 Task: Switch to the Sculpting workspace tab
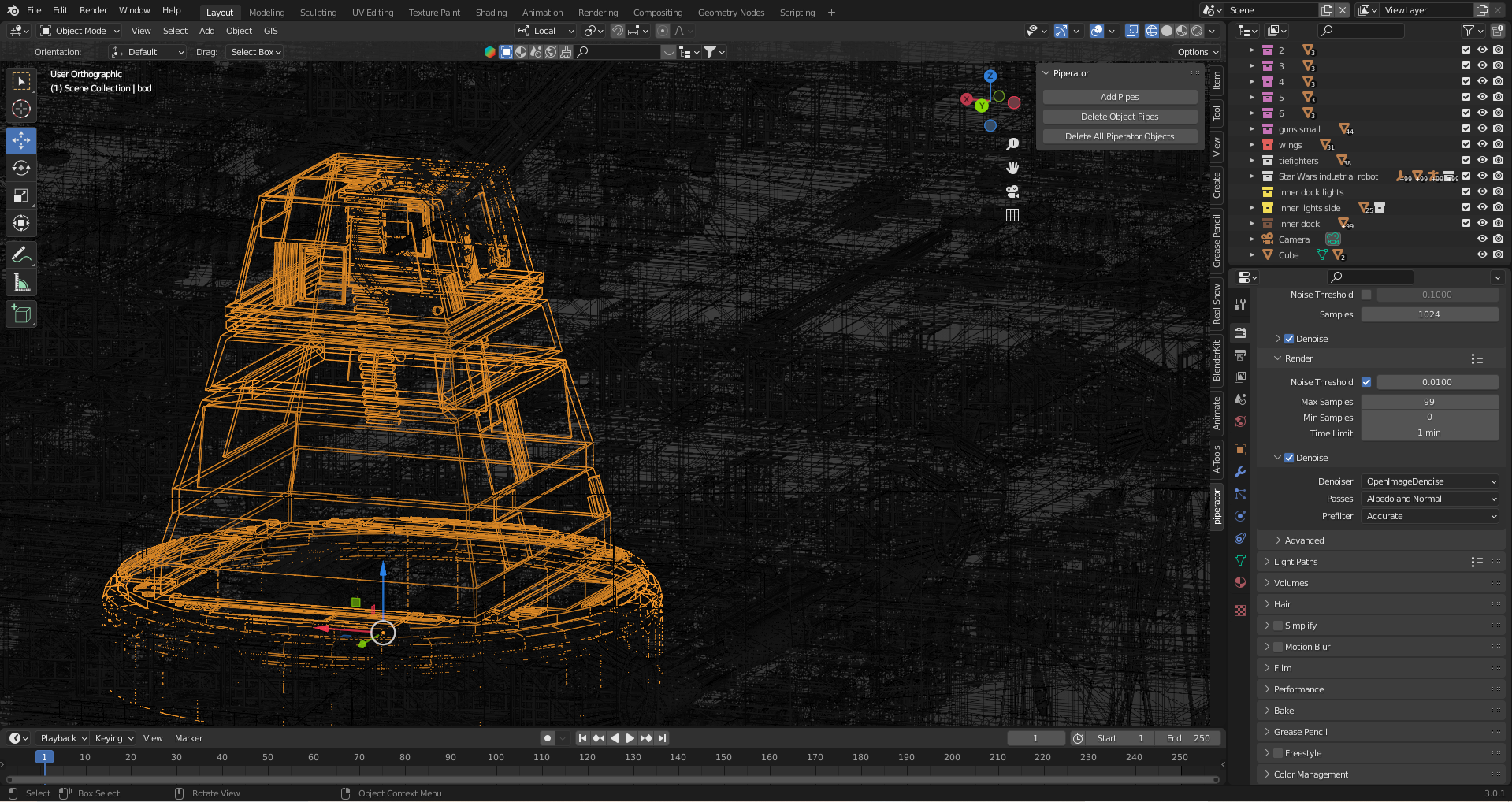pyautogui.click(x=318, y=13)
